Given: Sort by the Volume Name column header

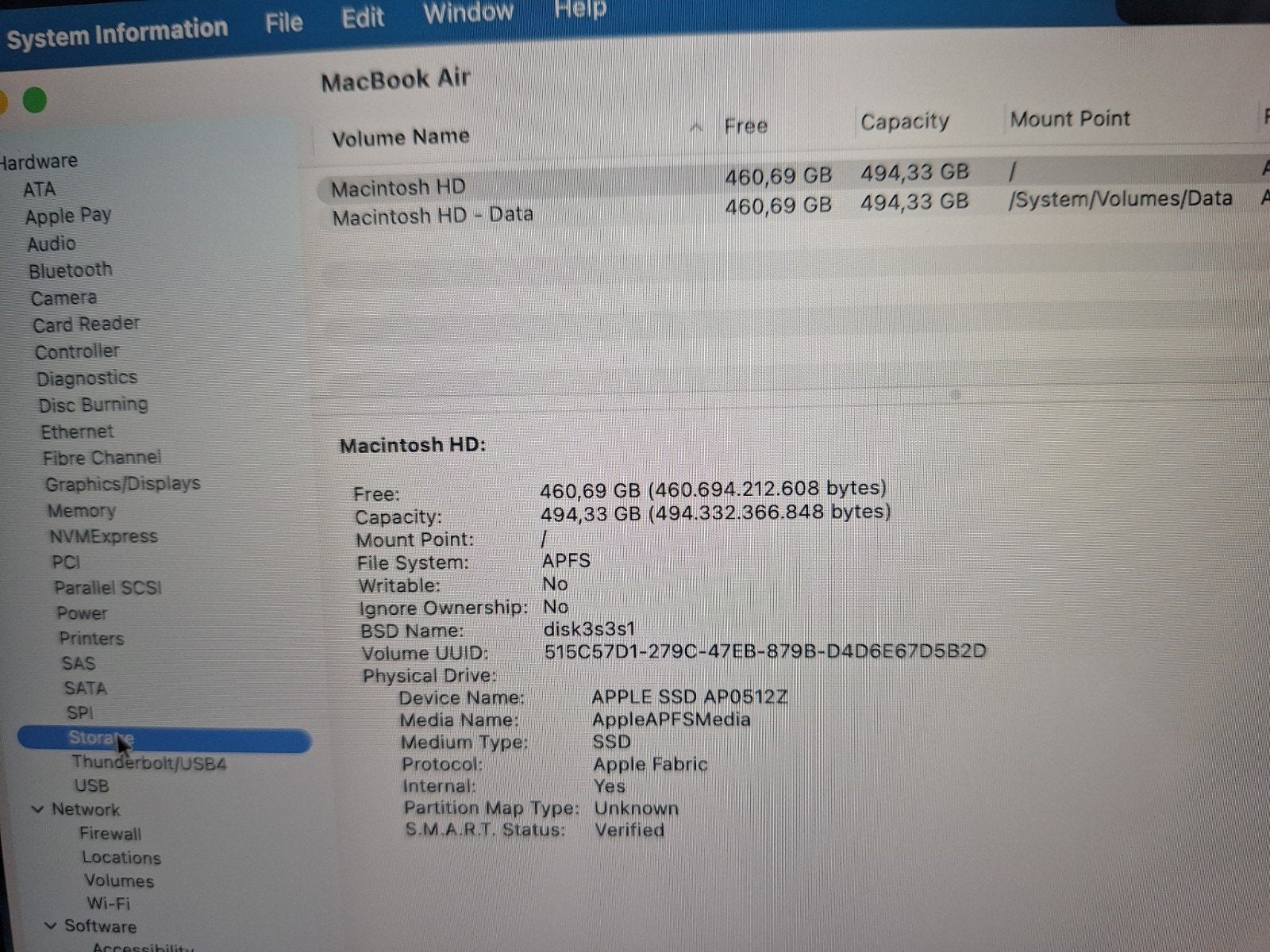Looking at the screenshot, I should pos(401,137).
